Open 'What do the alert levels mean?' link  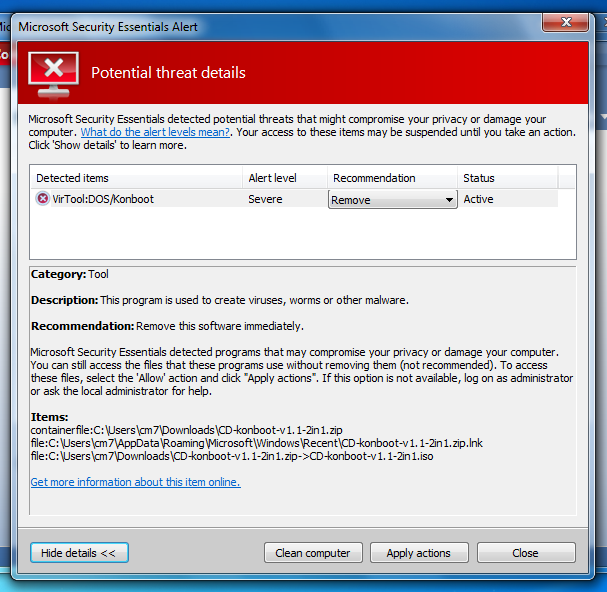[x=155, y=132]
